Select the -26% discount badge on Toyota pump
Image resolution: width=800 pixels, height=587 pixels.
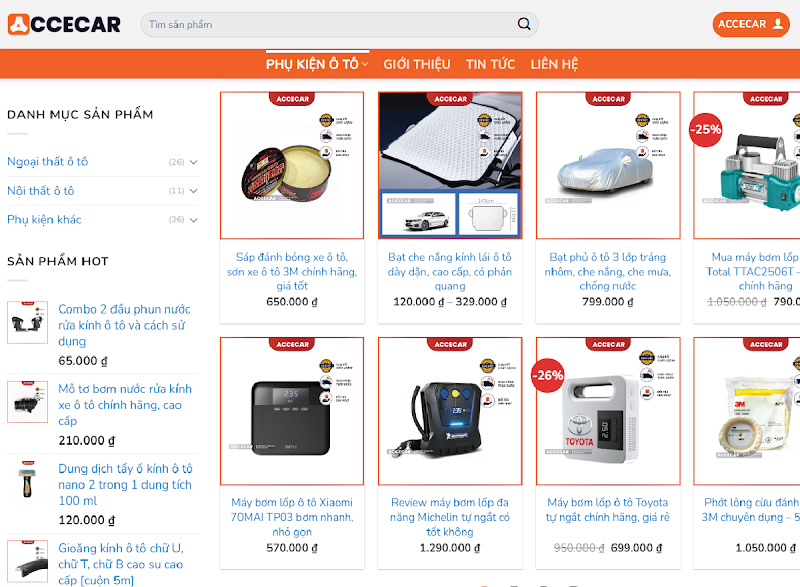coord(547,376)
